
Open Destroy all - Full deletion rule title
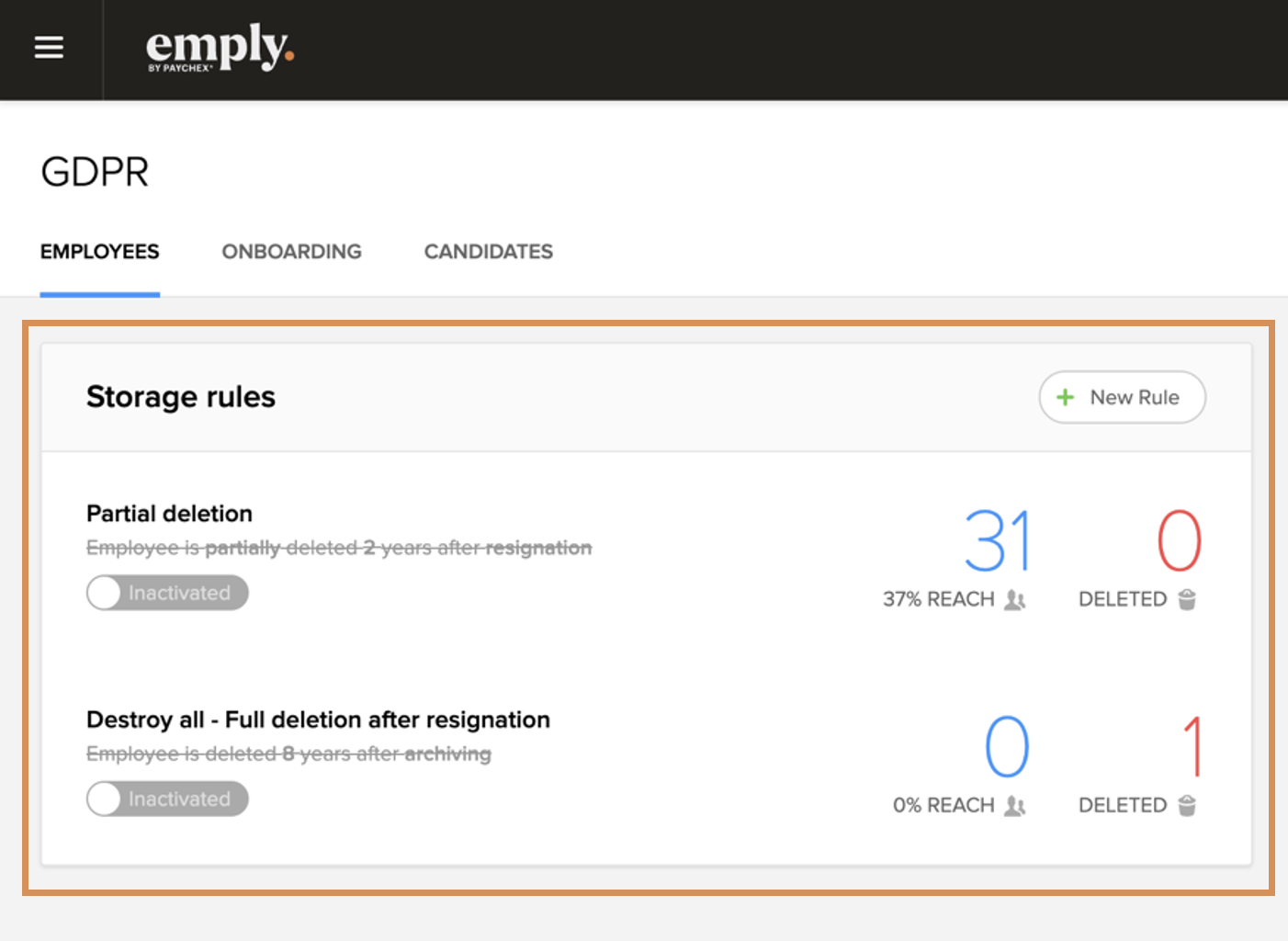coord(318,720)
